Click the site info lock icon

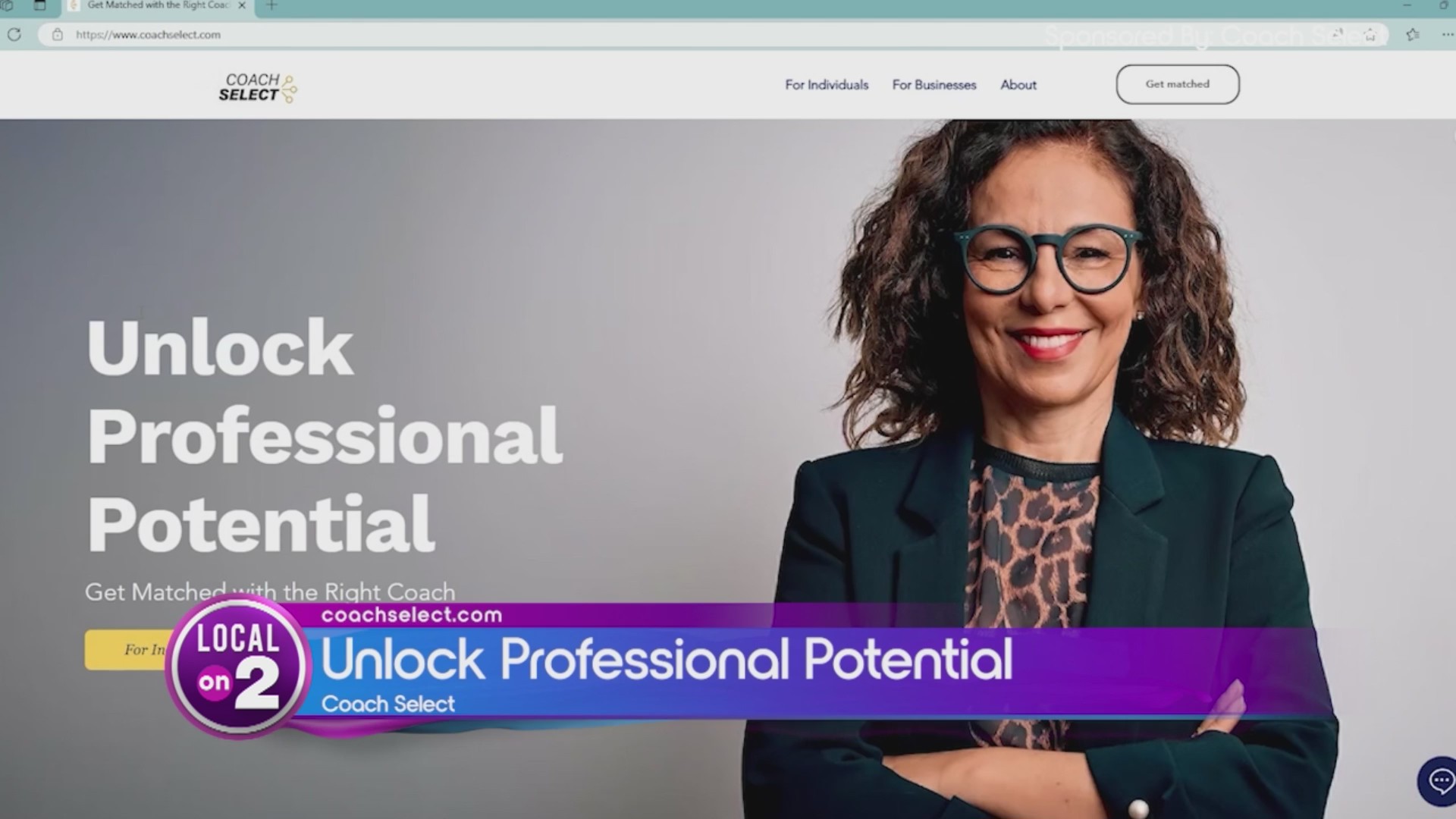57,34
